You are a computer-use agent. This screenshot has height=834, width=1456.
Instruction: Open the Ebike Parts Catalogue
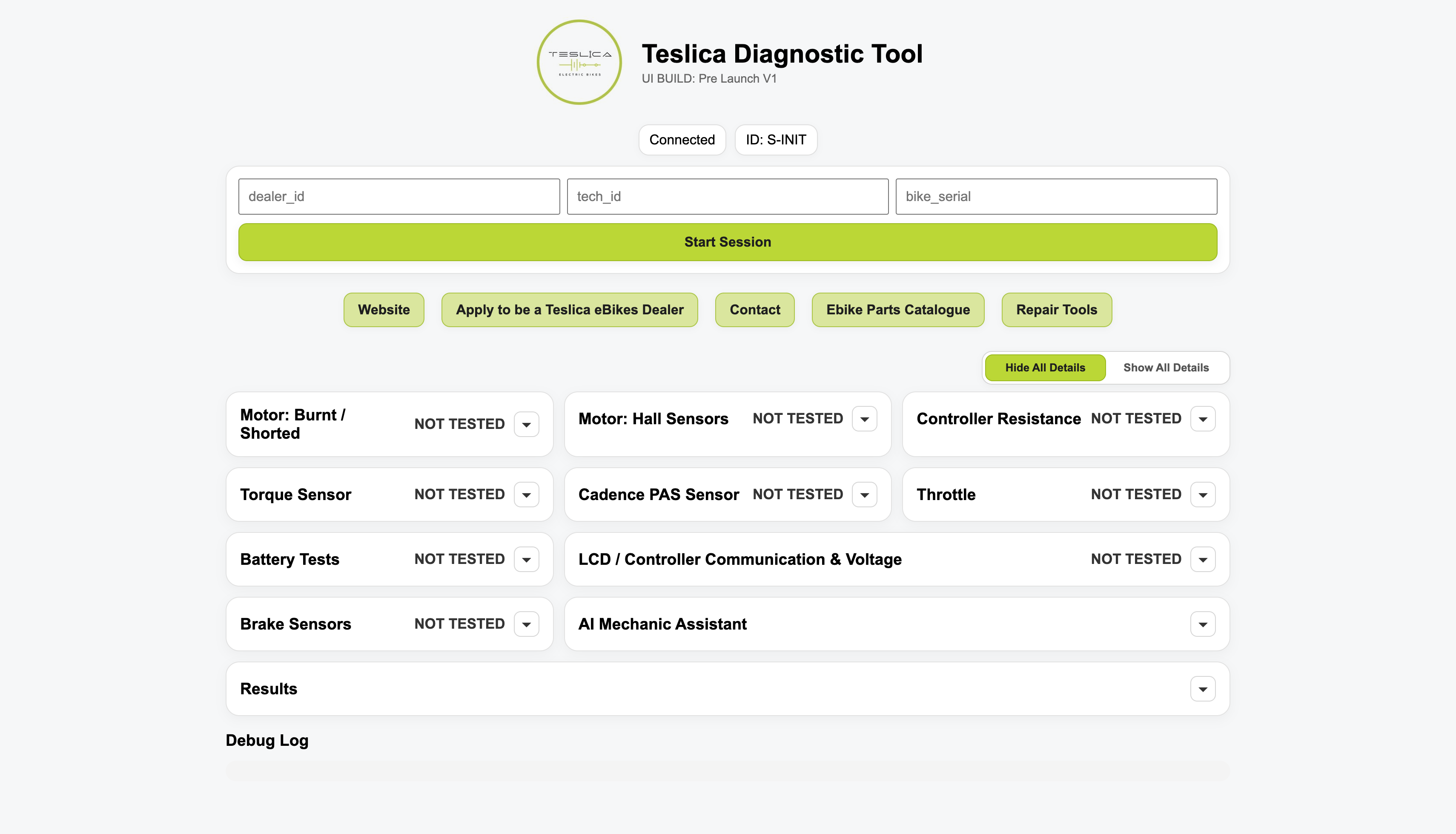[898, 310]
